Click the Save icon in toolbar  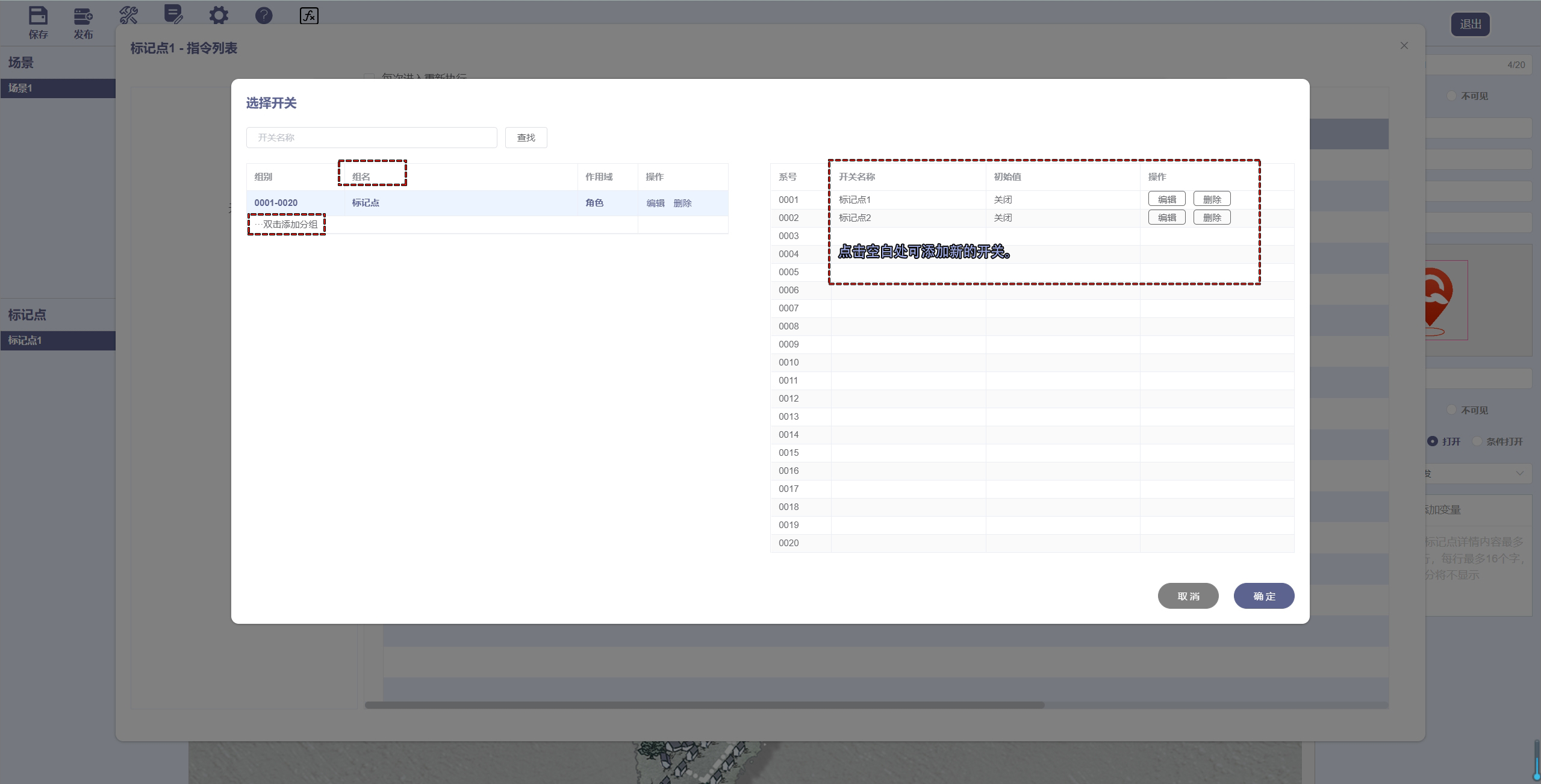pos(38,16)
